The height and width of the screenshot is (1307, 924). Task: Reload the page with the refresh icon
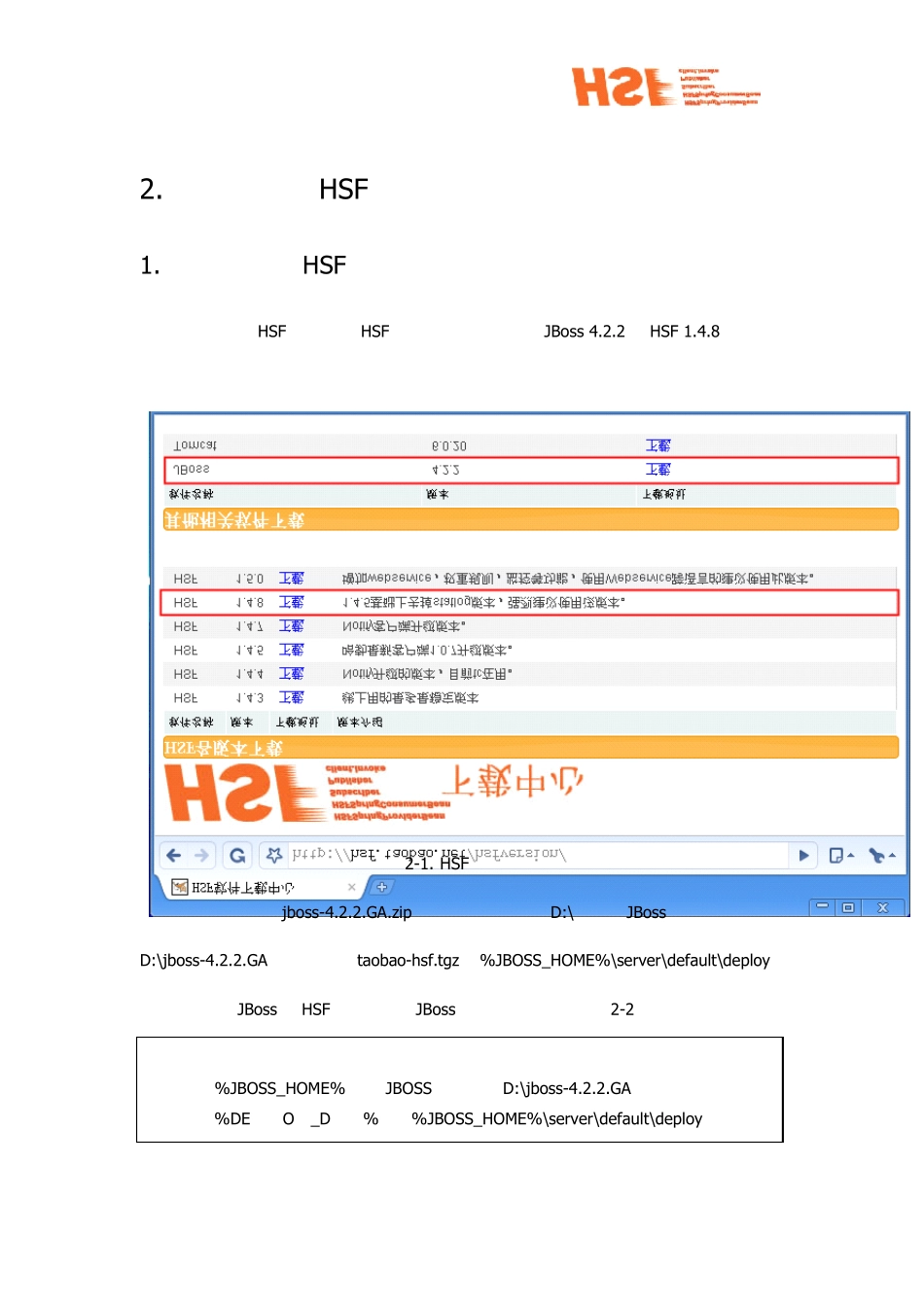click(x=237, y=856)
